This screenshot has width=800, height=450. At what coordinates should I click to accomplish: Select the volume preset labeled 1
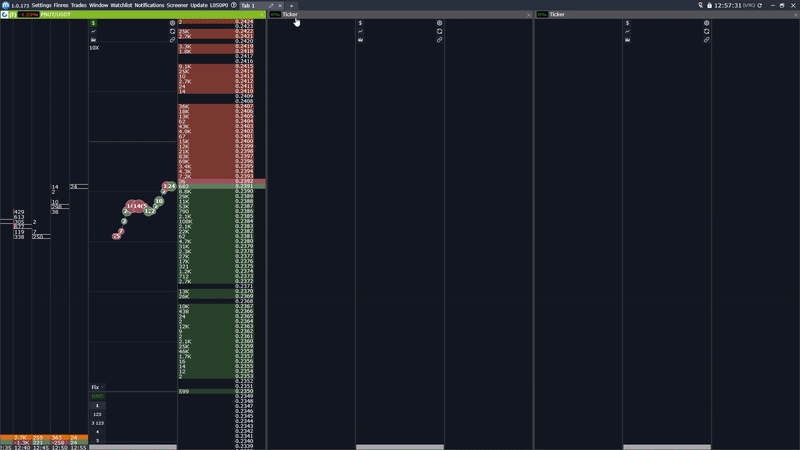pyautogui.click(x=97, y=406)
